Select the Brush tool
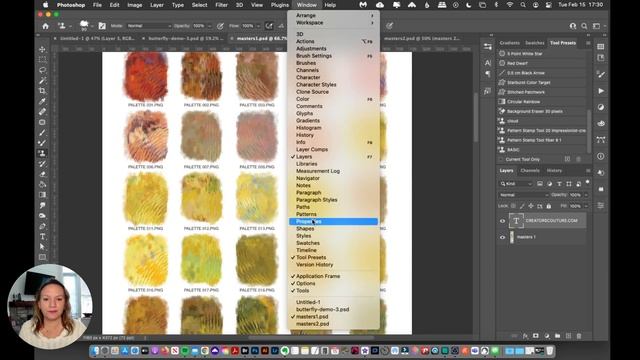Image resolution: width=640 pixels, height=360 pixels. pyautogui.click(x=42, y=133)
